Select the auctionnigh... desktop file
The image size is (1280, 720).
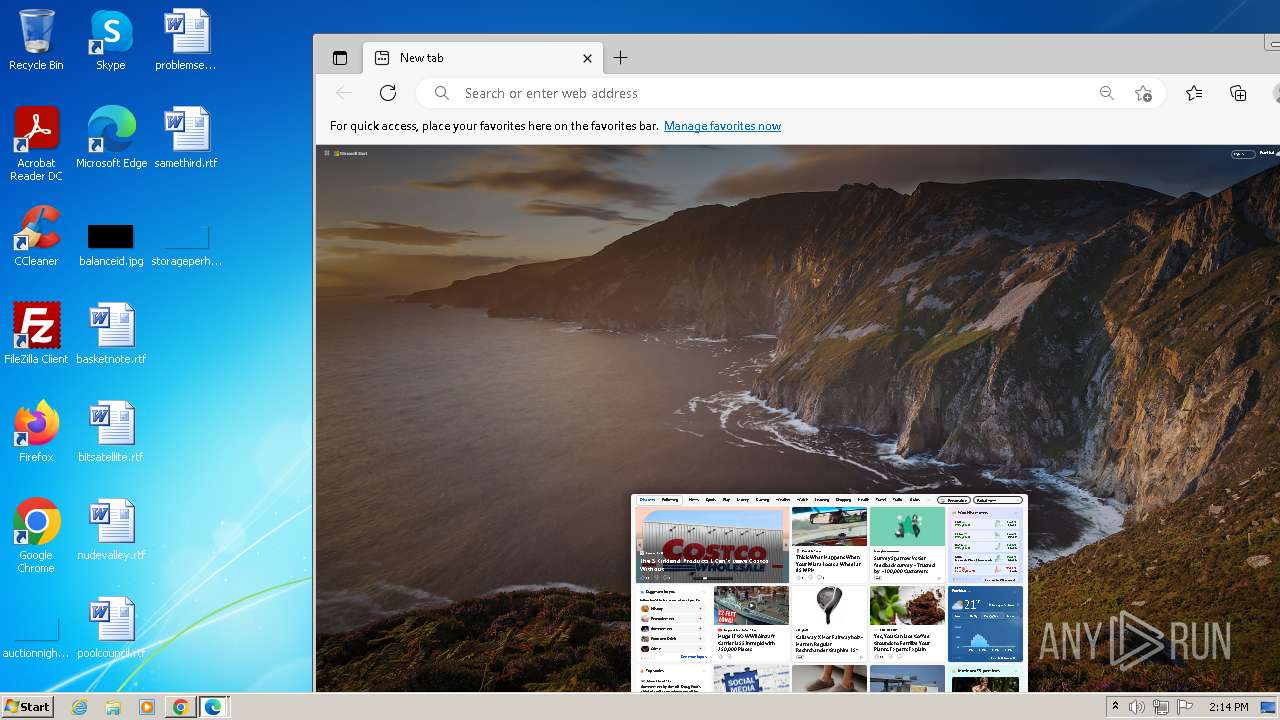(36, 640)
